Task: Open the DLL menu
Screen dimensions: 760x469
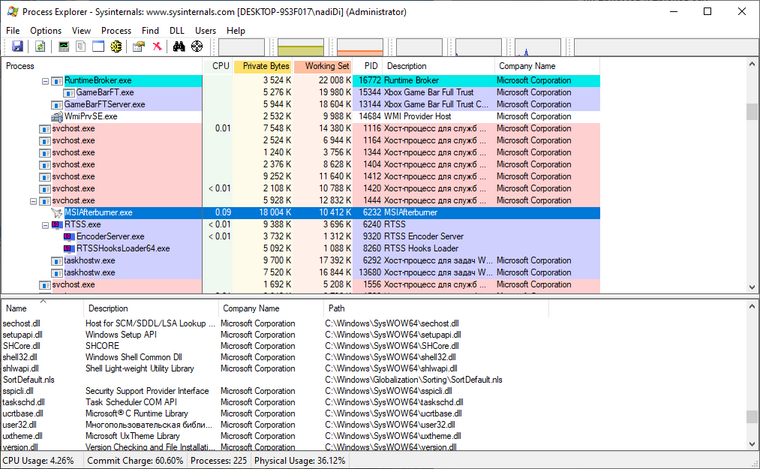Action: point(177,31)
